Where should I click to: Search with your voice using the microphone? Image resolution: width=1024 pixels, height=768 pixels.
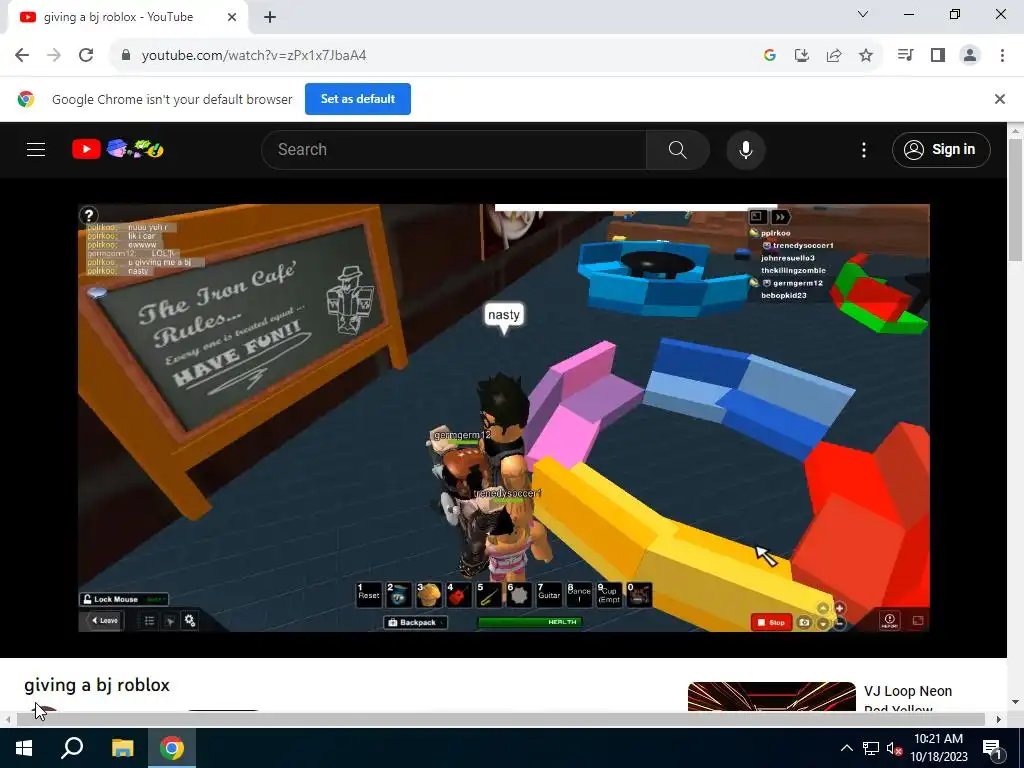pos(746,150)
